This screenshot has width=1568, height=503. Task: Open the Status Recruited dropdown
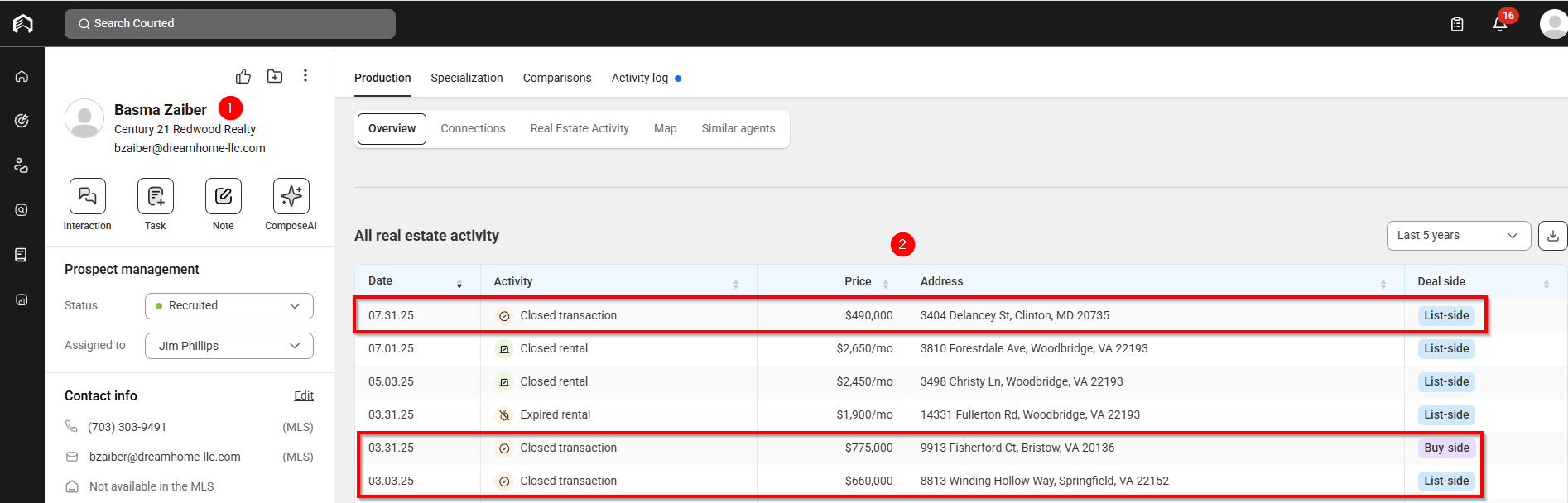229,305
